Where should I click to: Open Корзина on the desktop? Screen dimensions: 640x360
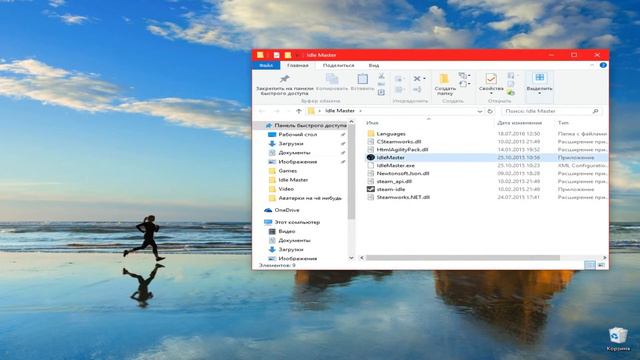618,339
